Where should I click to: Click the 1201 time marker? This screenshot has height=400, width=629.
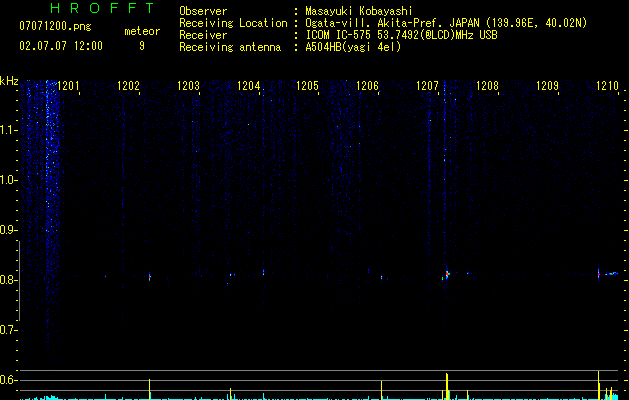pyautogui.click(x=68, y=86)
